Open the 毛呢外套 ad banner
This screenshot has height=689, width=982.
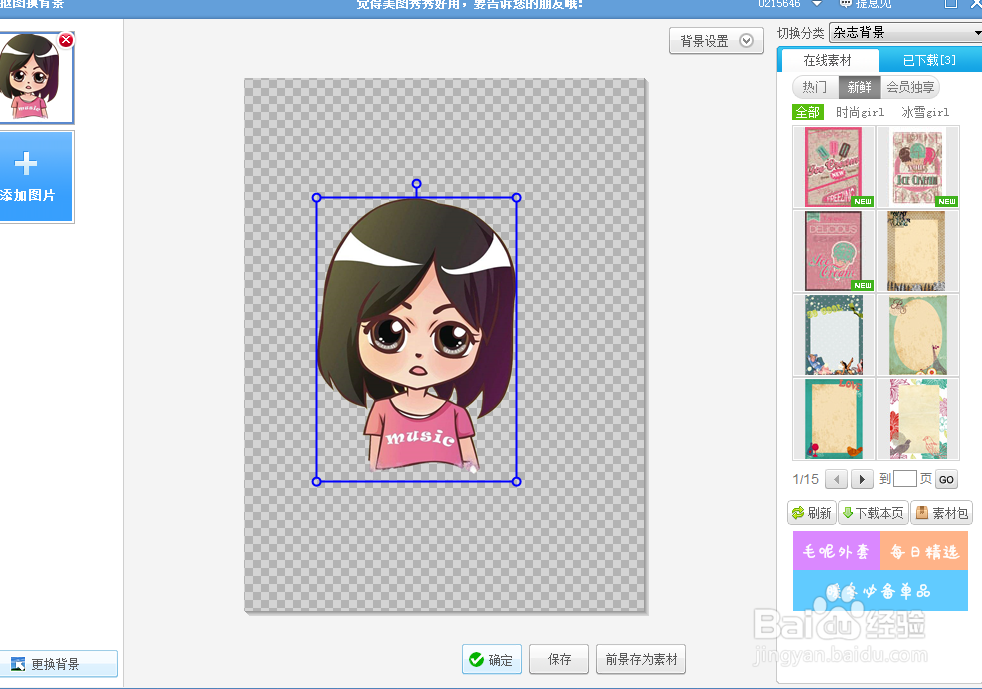(836, 551)
